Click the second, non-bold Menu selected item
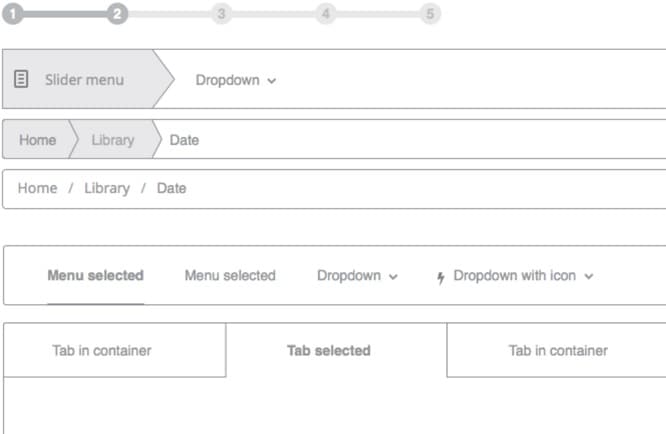The width and height of the screenshot is (666, 434). (x=229, y=276)
